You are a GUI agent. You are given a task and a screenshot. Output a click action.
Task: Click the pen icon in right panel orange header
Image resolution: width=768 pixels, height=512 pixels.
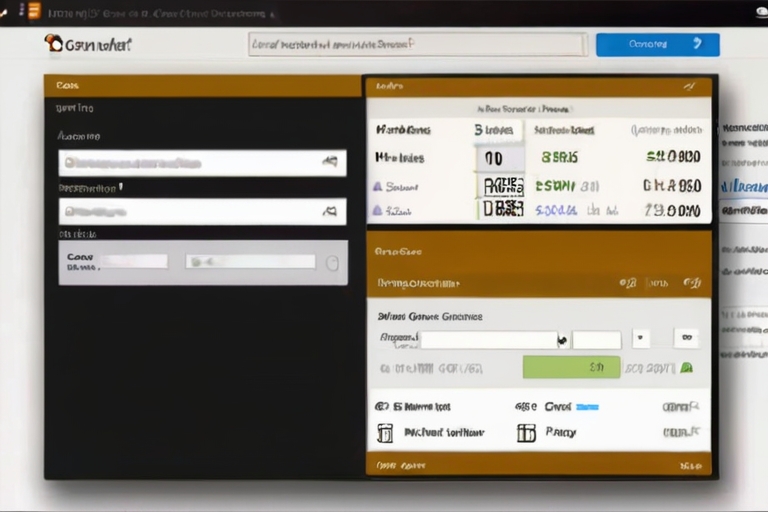tap(689, 87)
